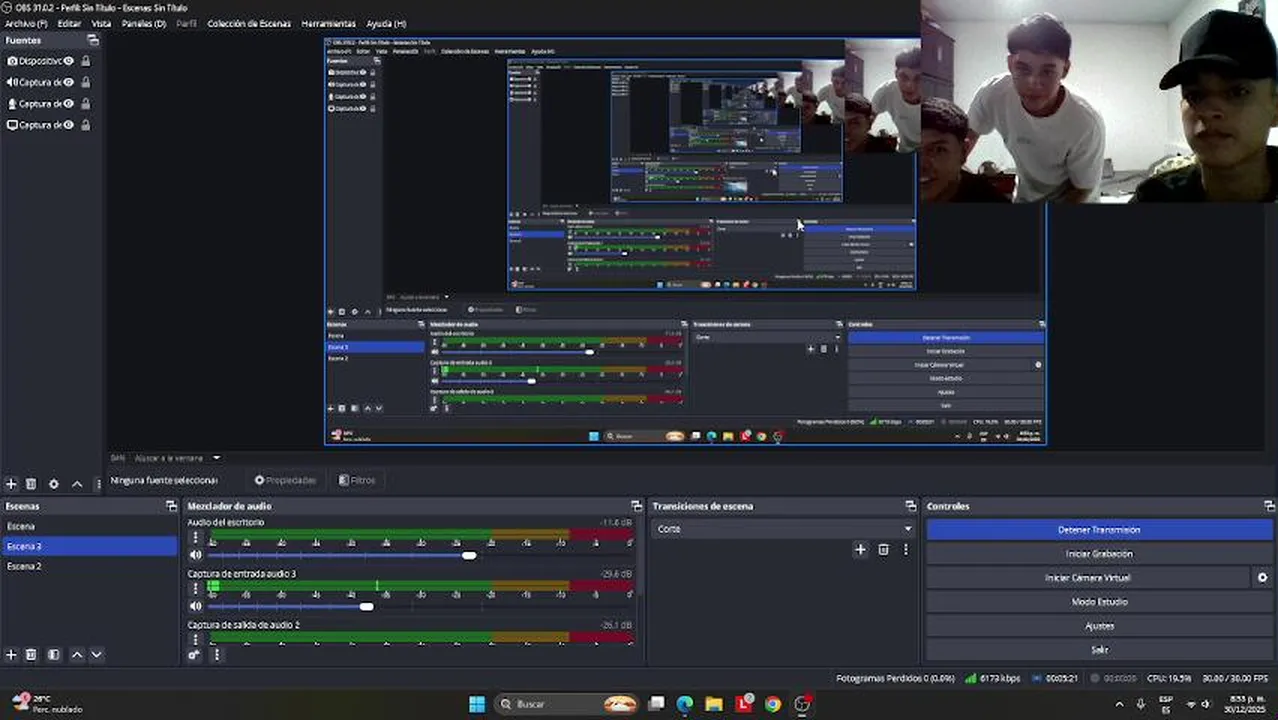Image resolution: width=1278 pixels, height=720 pixels.
Task: Open the Vista menu
Action: 101,23
